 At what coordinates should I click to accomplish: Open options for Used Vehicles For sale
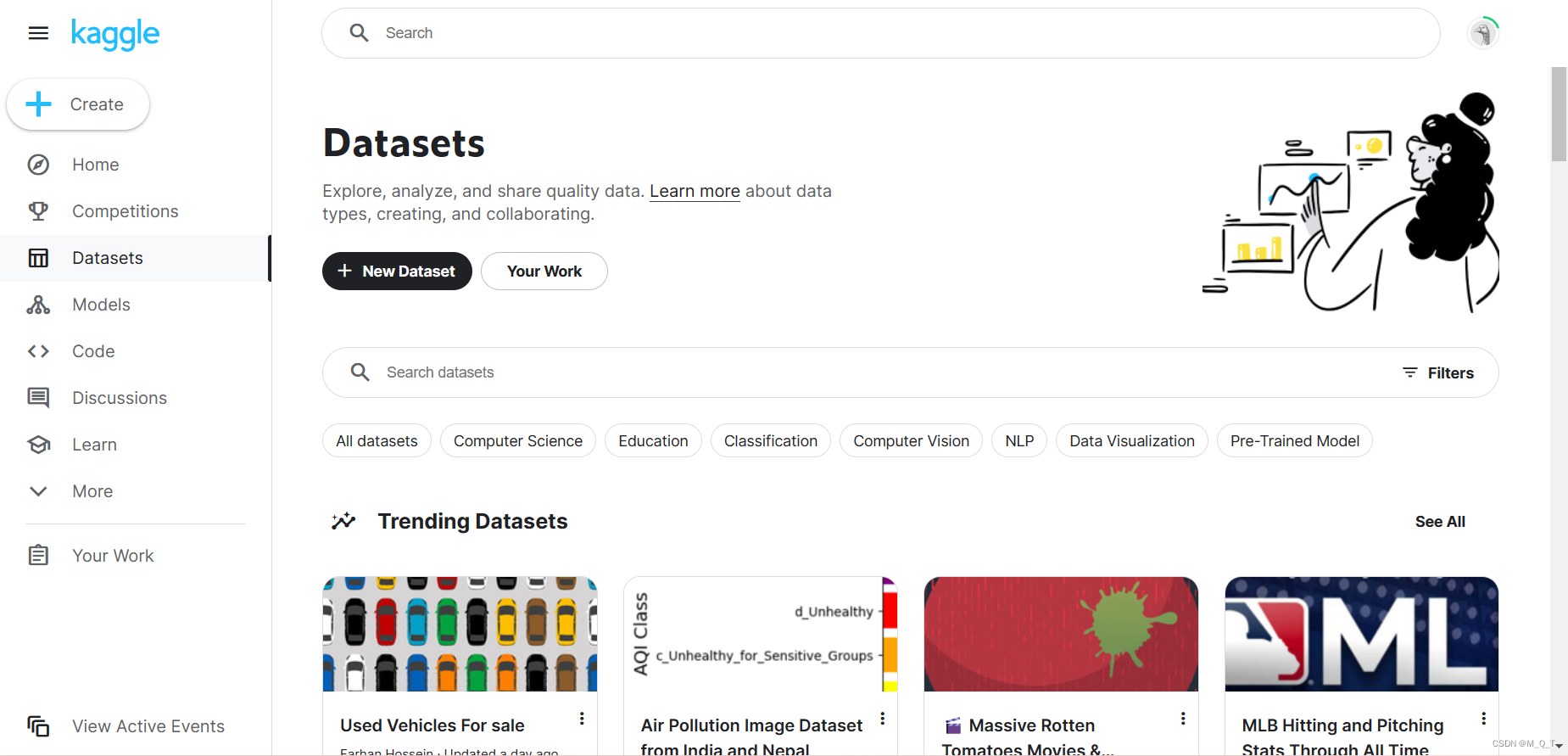coord(582,719)
